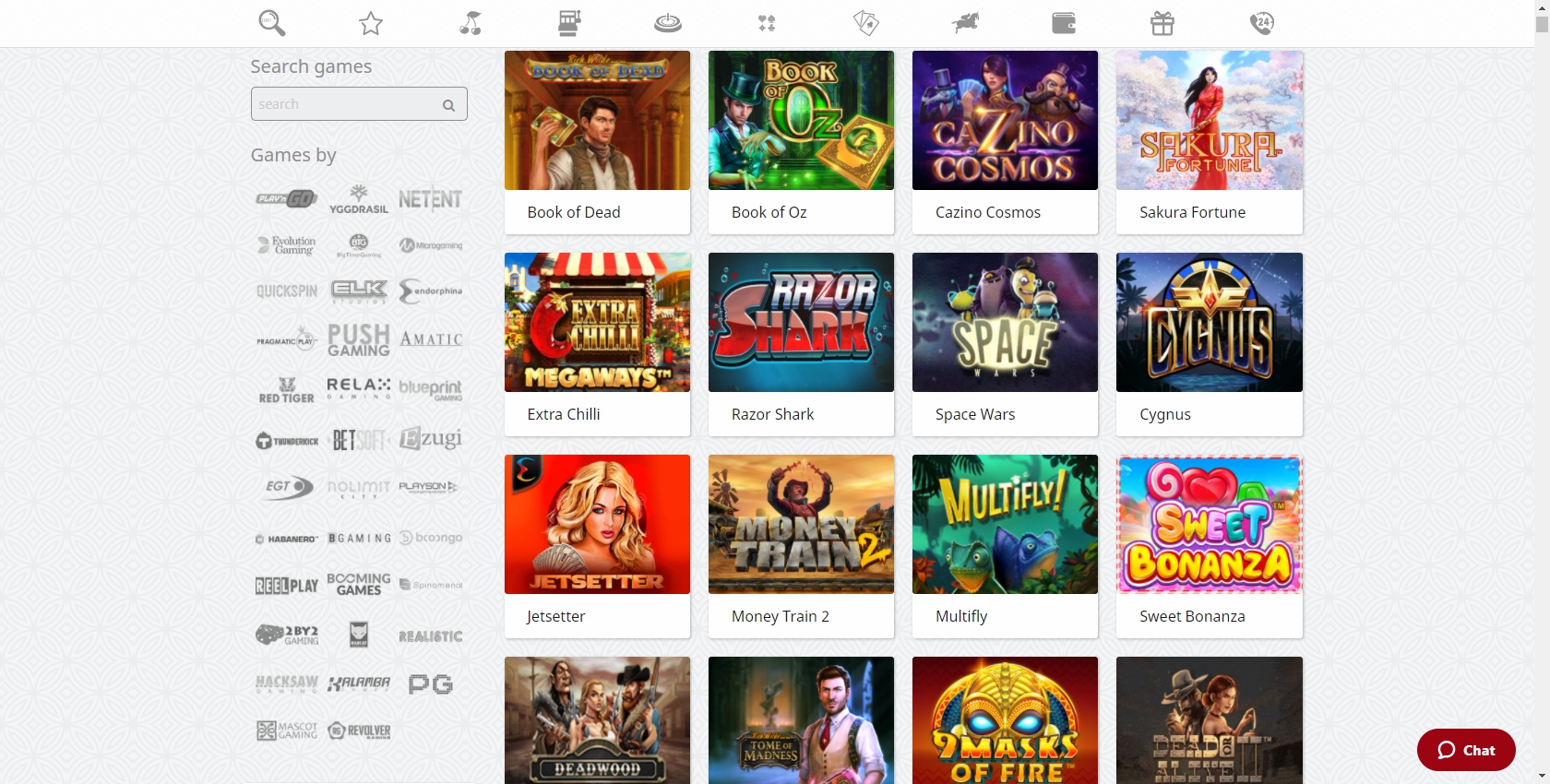Filter games by Habanero logo
Viewport: 1550px width, 784px height.
[x=287, y=539]
